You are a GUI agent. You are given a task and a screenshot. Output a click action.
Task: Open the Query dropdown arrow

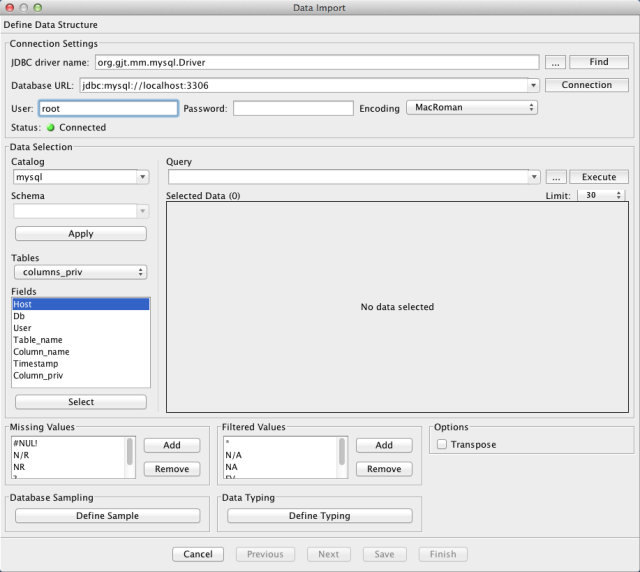[534, 177]
